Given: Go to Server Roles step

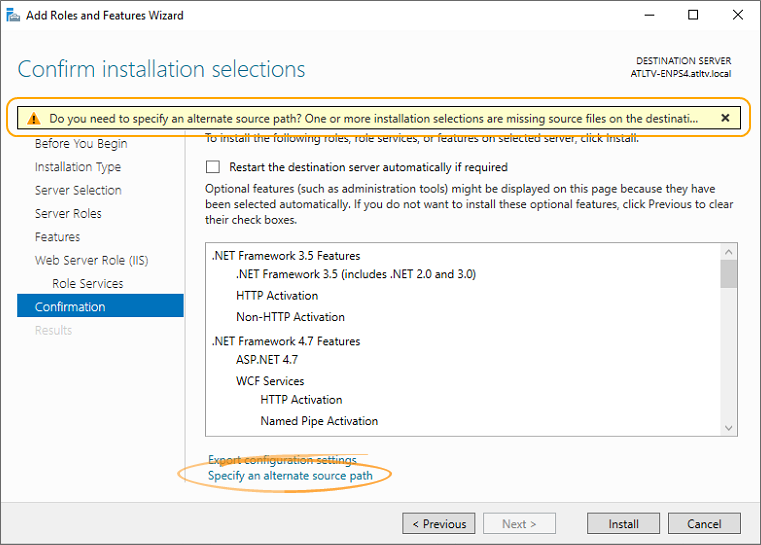Looking at the screenshot, I should [68, 214].
